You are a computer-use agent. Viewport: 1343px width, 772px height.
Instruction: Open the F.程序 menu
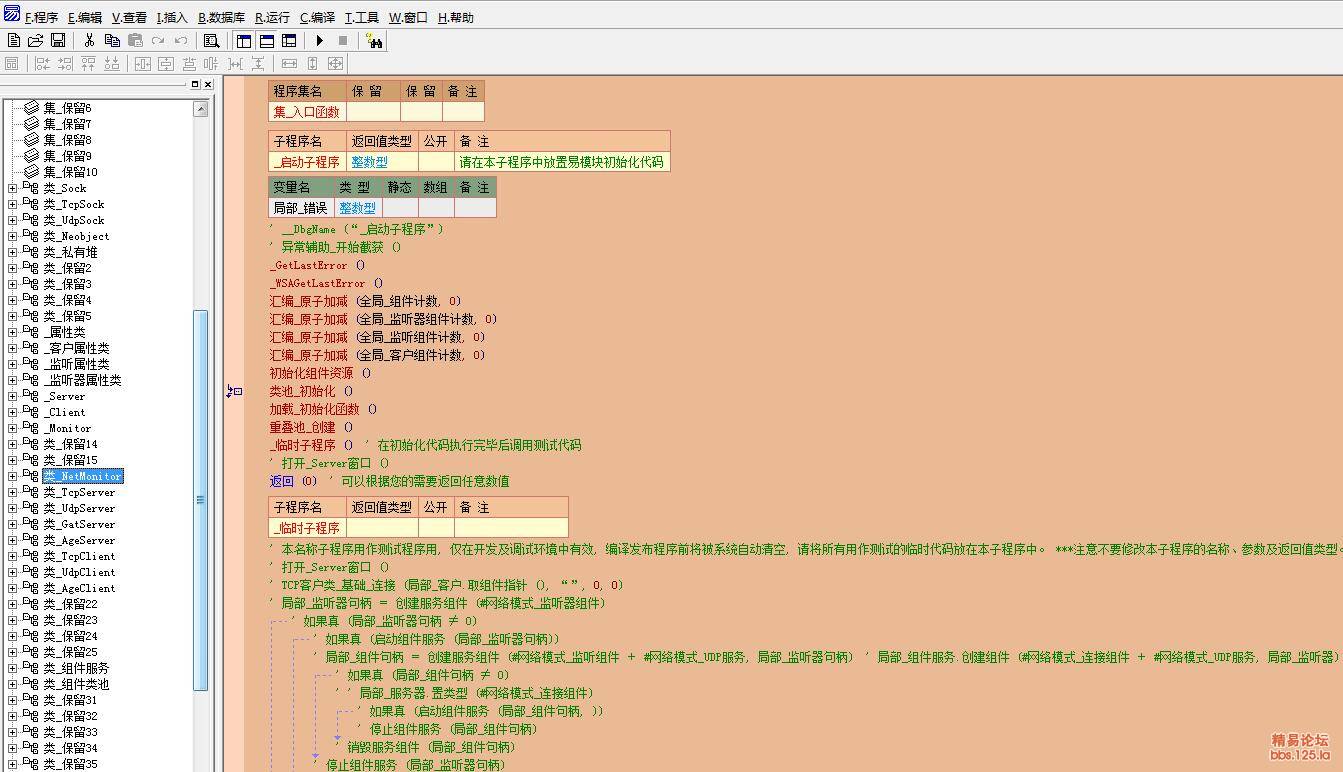pyautogui.click(x=41, y=18)
